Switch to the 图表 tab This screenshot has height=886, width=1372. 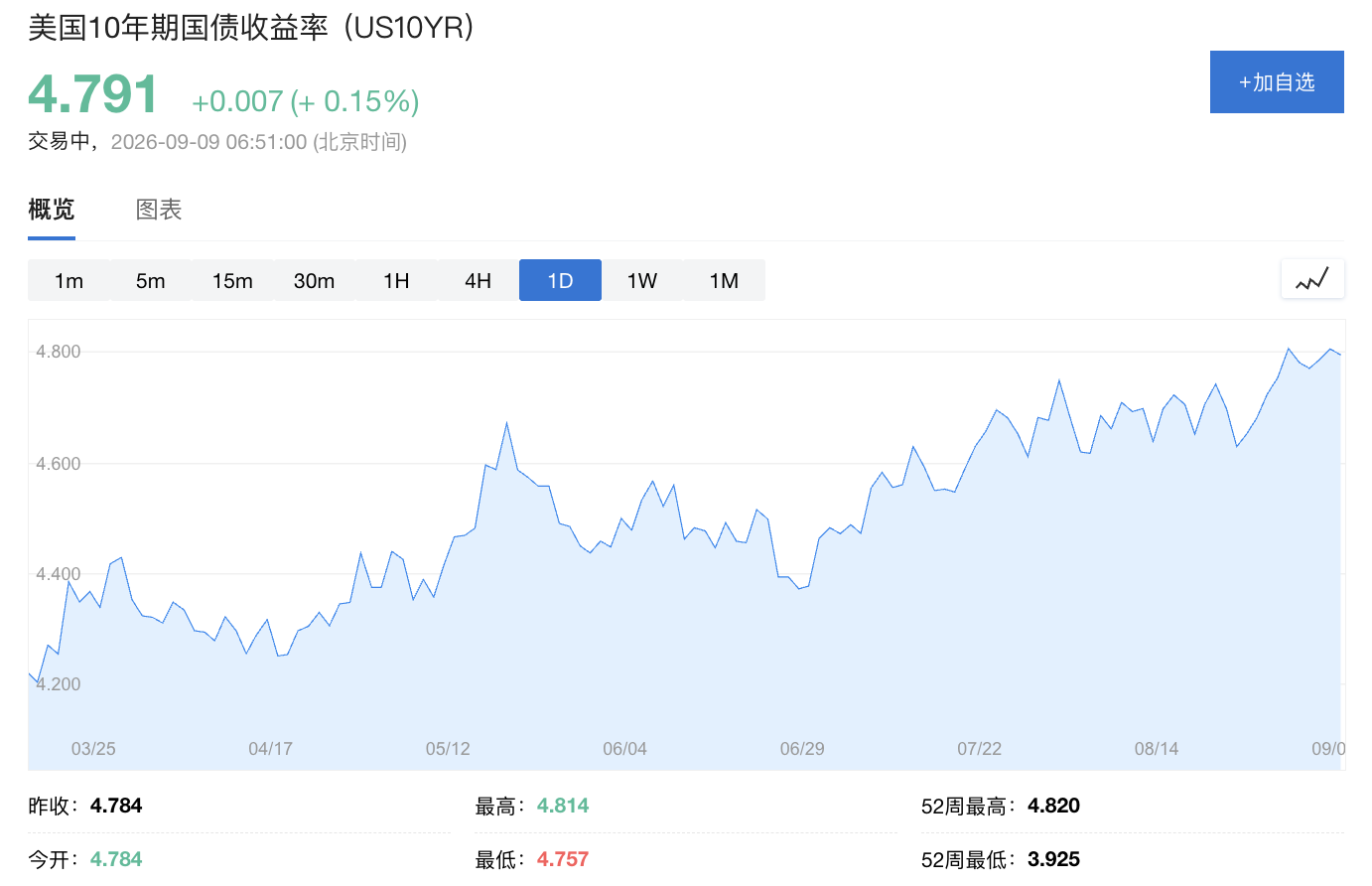(x=159, y=210)
